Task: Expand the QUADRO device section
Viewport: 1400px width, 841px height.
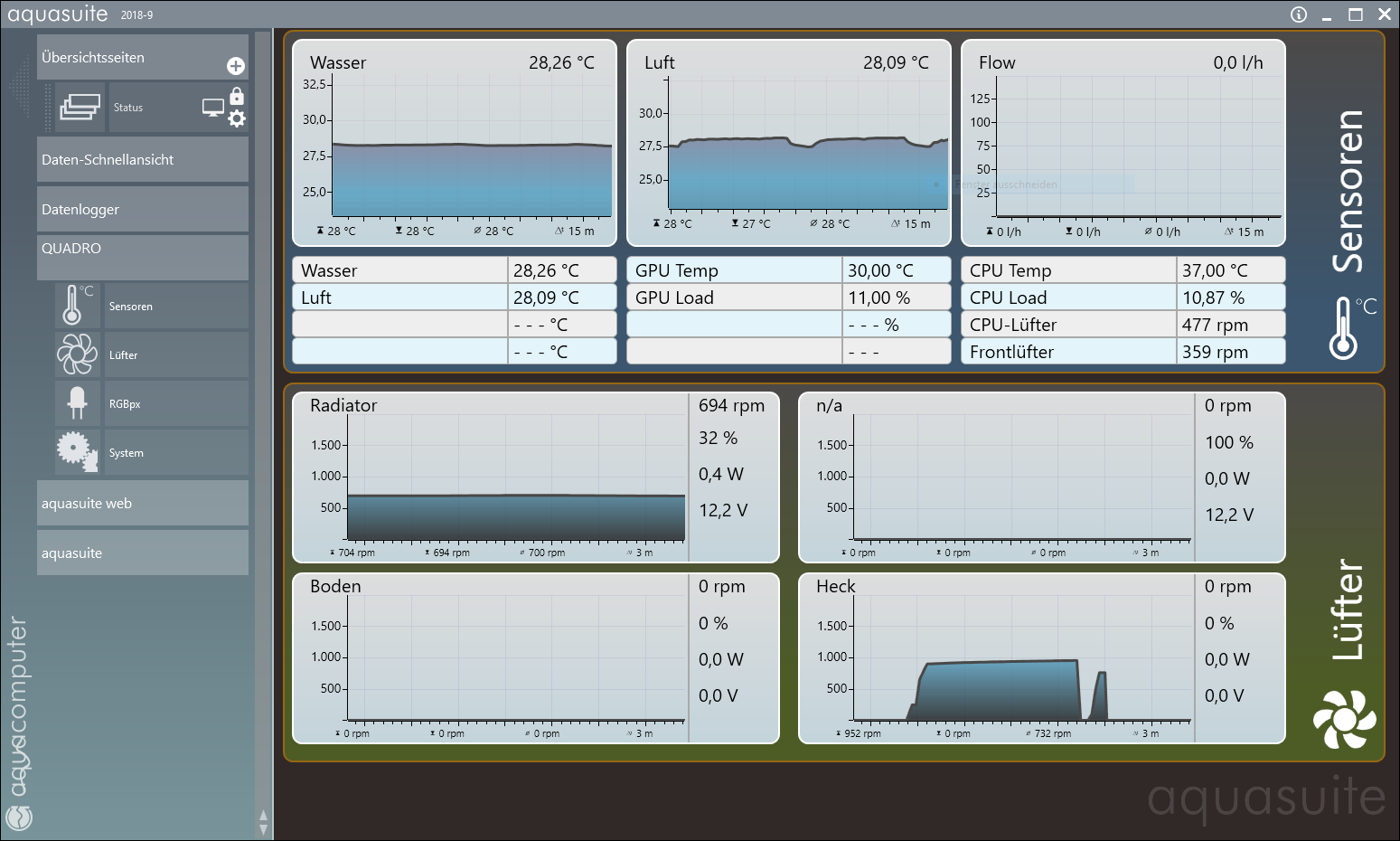Action: coord(143,258)
